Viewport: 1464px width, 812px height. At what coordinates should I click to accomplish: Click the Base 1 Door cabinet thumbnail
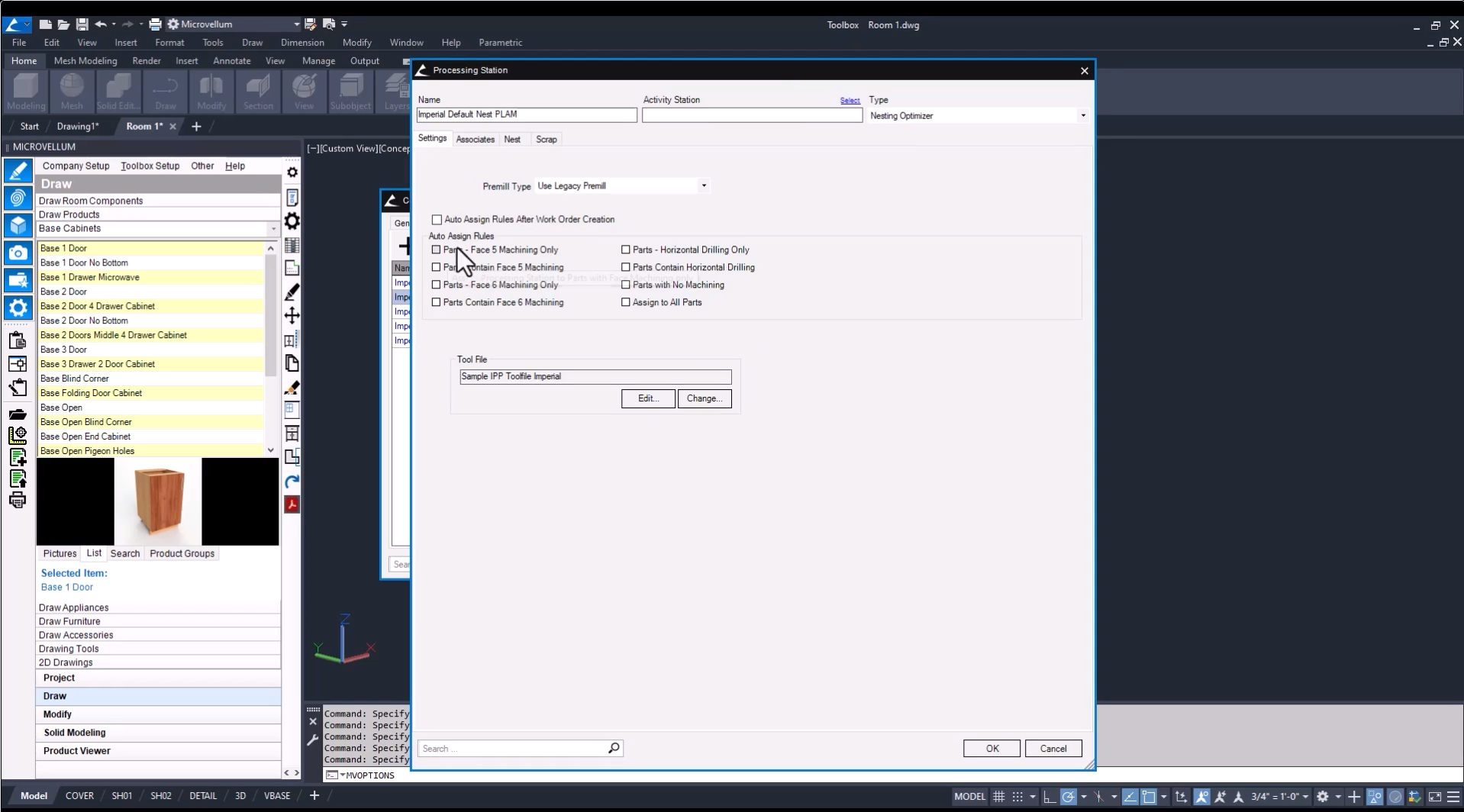pos(158,502)
